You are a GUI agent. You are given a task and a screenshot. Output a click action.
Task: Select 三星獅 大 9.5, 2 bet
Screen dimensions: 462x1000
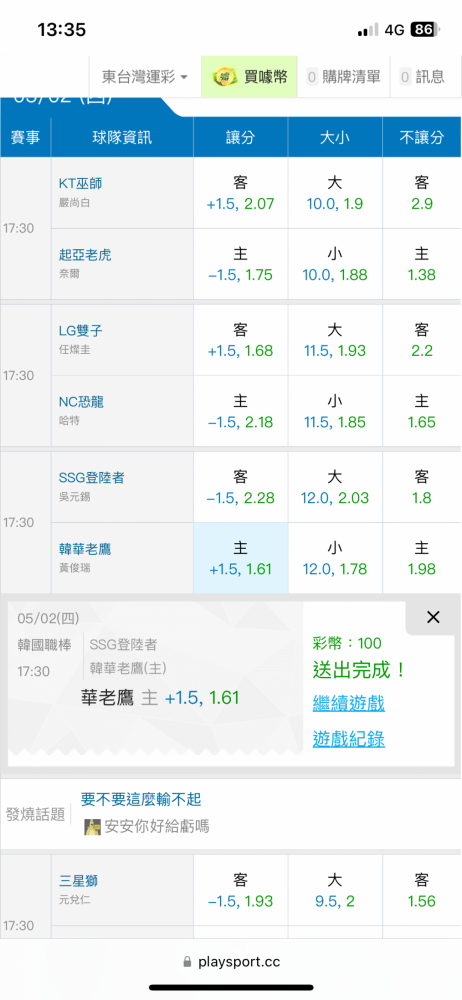pos(335,891)
